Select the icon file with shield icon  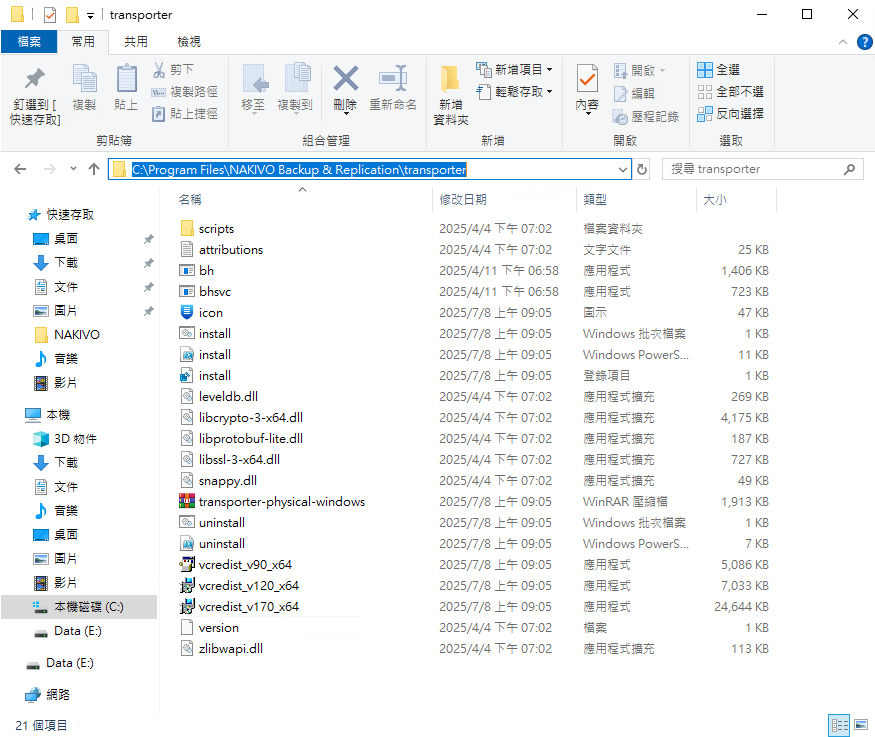coord(210,313)
